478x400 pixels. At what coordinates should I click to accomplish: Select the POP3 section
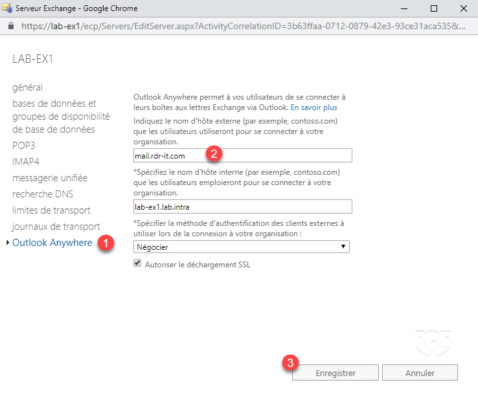(x=23, y=145)
